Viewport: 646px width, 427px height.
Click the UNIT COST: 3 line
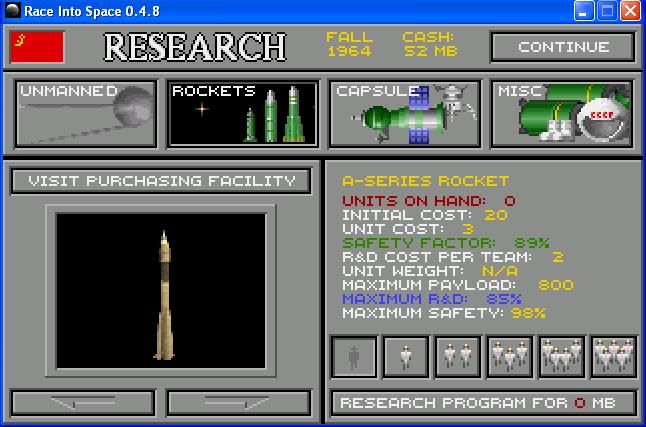(x=408, y=229)
